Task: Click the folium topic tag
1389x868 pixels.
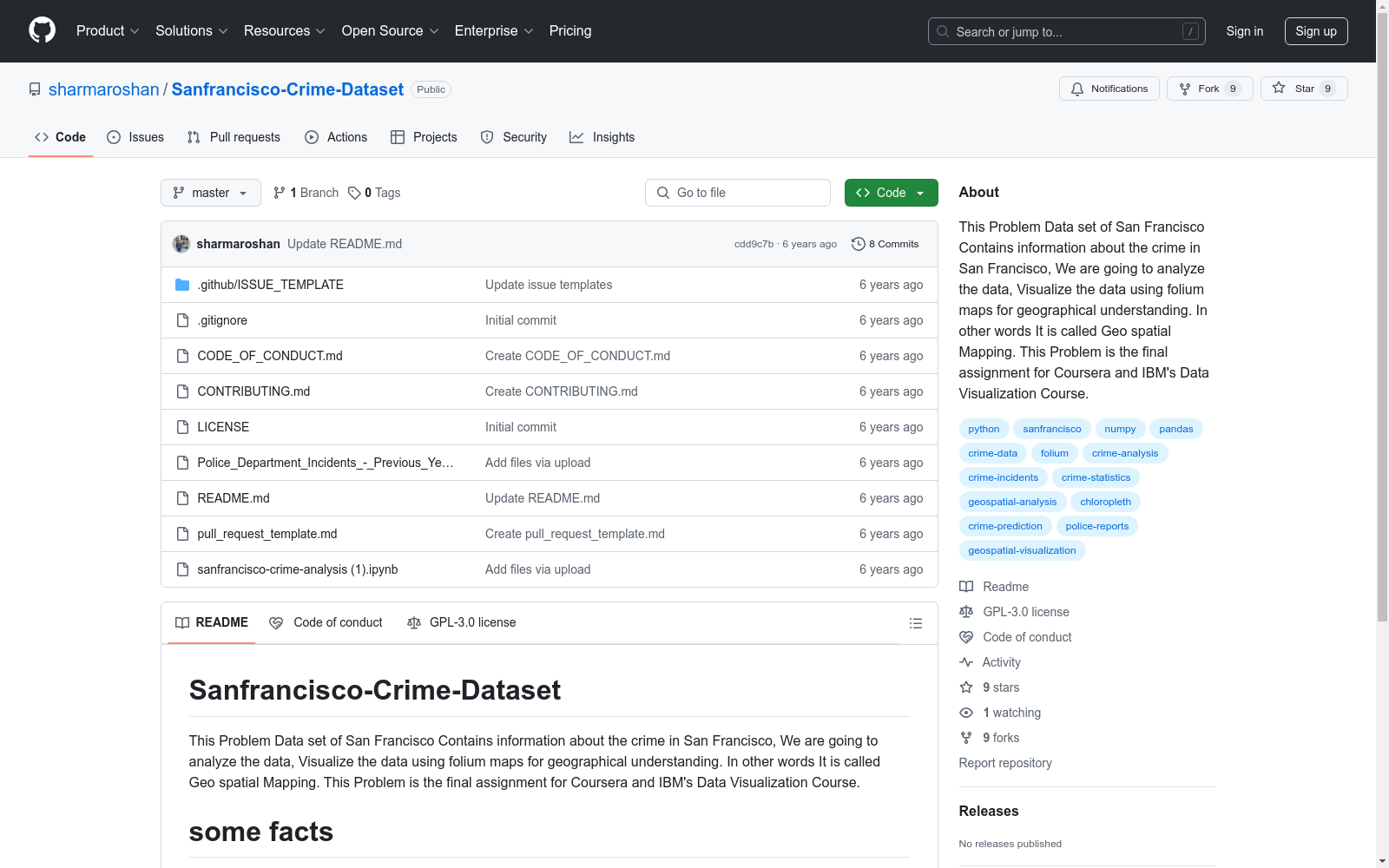Action: (x=1055, y=453)
